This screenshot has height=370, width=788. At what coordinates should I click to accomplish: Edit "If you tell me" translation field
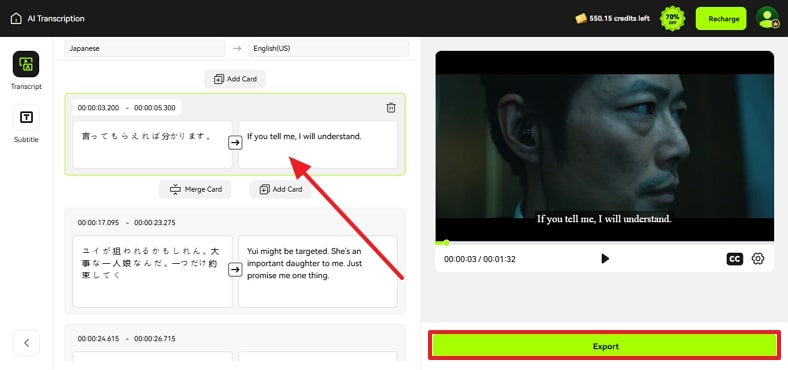point(318,145)
